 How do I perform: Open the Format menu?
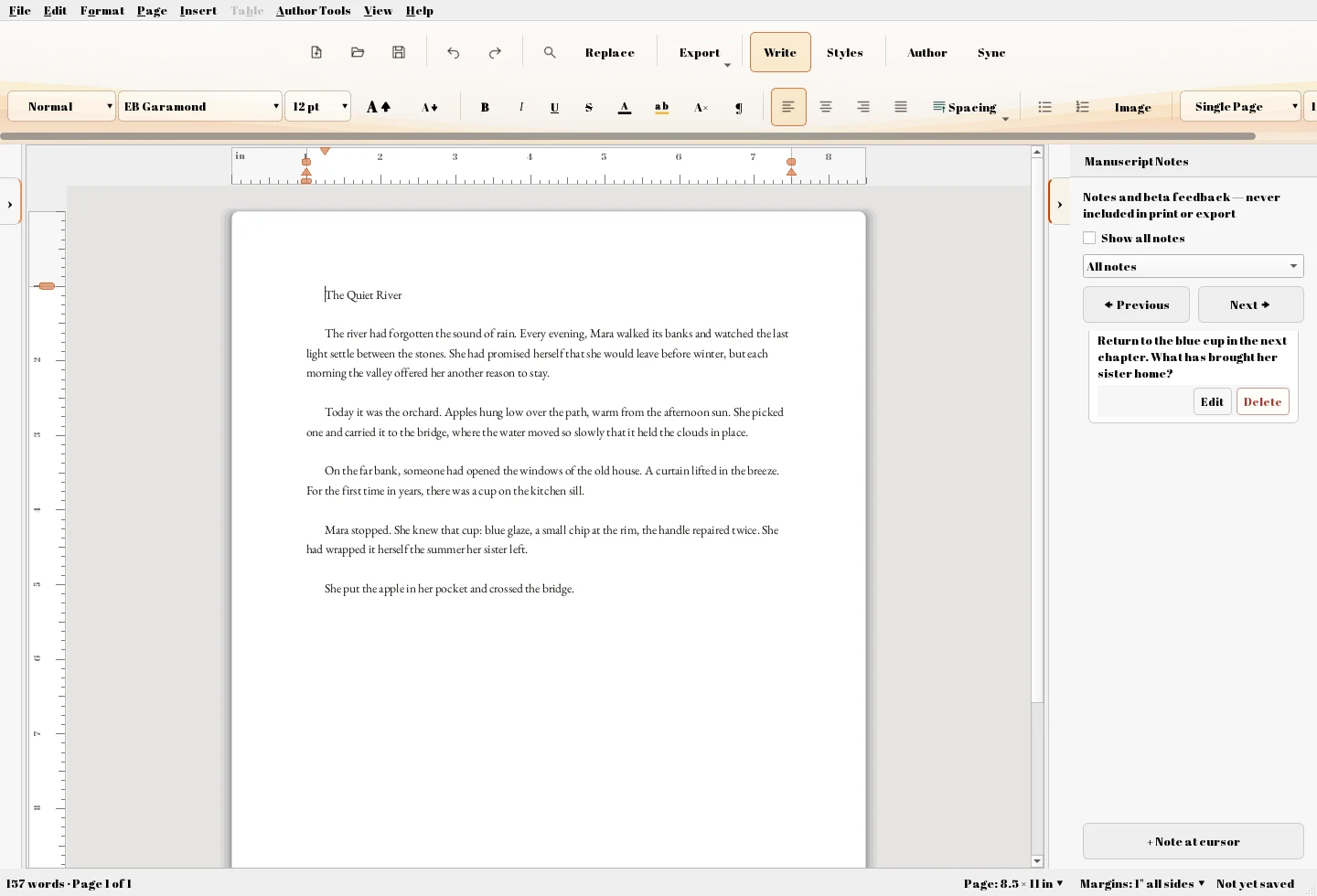pyautogui.click(x=102, y=11)
